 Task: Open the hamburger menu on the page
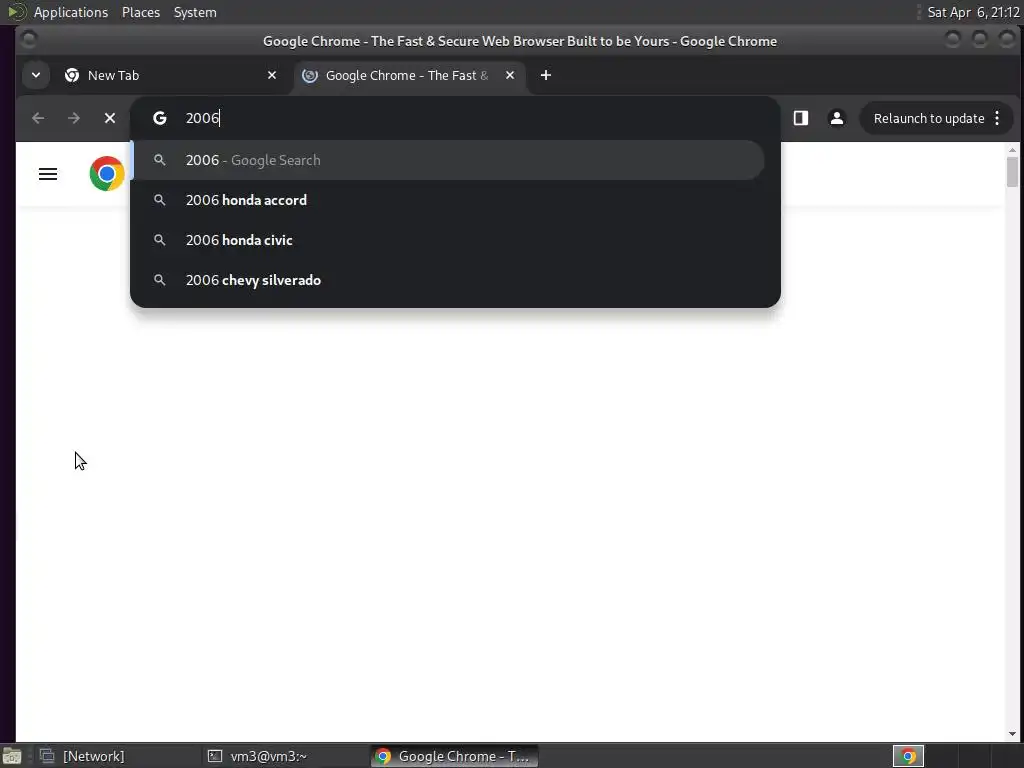48,174
